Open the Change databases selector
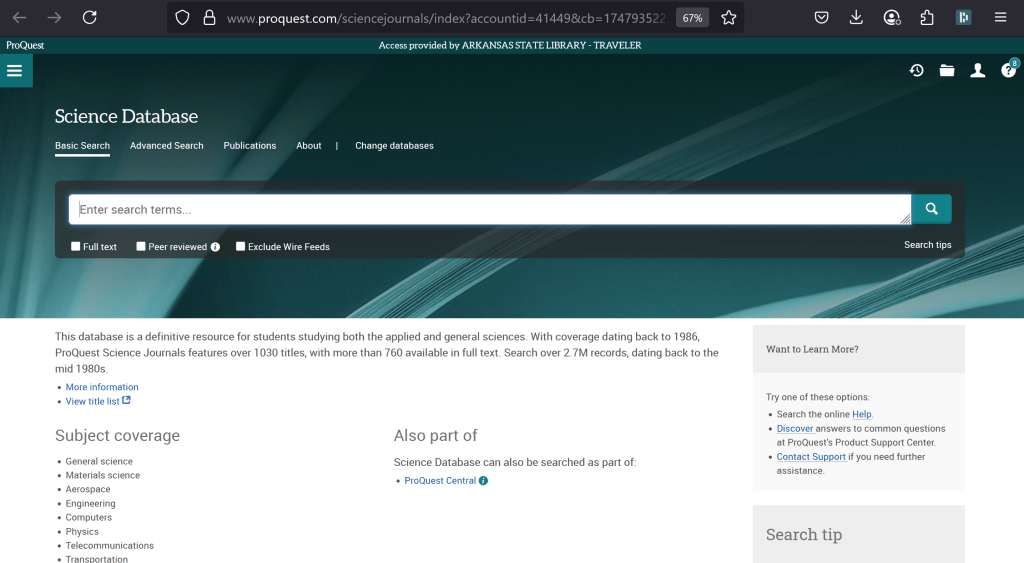The image size is (1024, 563). (394, 146)
